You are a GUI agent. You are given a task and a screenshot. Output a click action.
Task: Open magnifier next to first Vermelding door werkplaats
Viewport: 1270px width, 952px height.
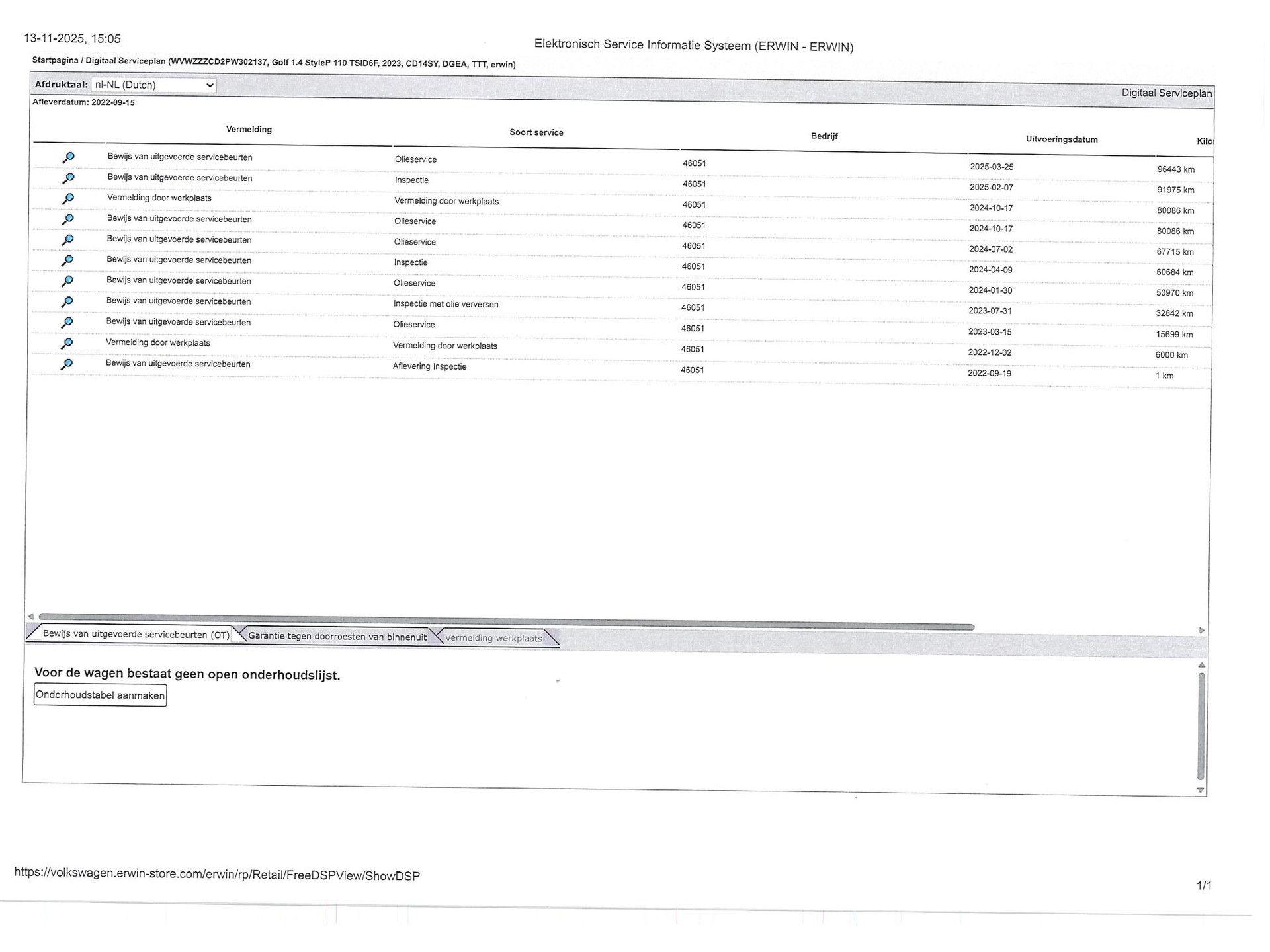click(x=67, y=198)
